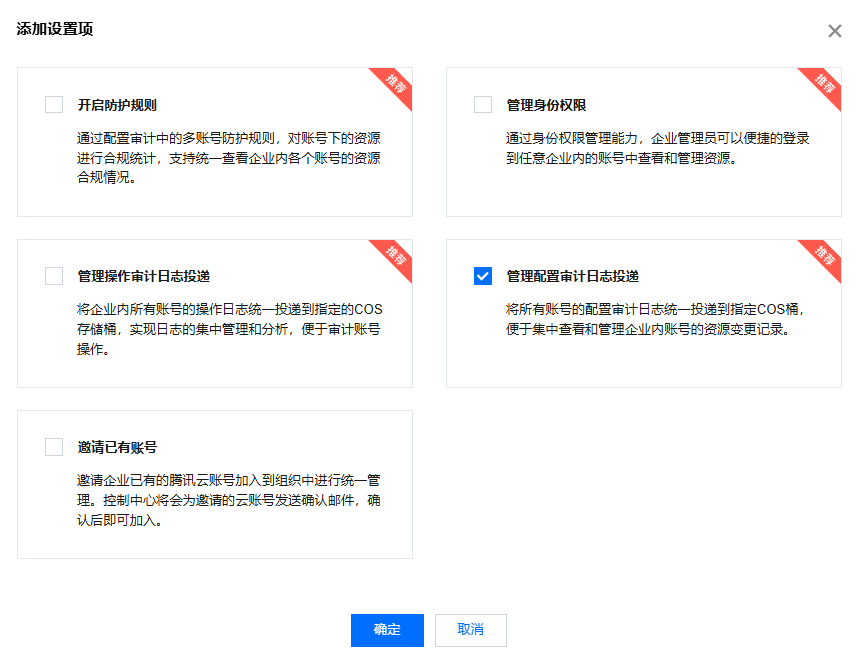Viewport: 857px width, 664px height.
Task: Uncheck 管理配置审计日志投递 checkbox
Action: (483, 276)
